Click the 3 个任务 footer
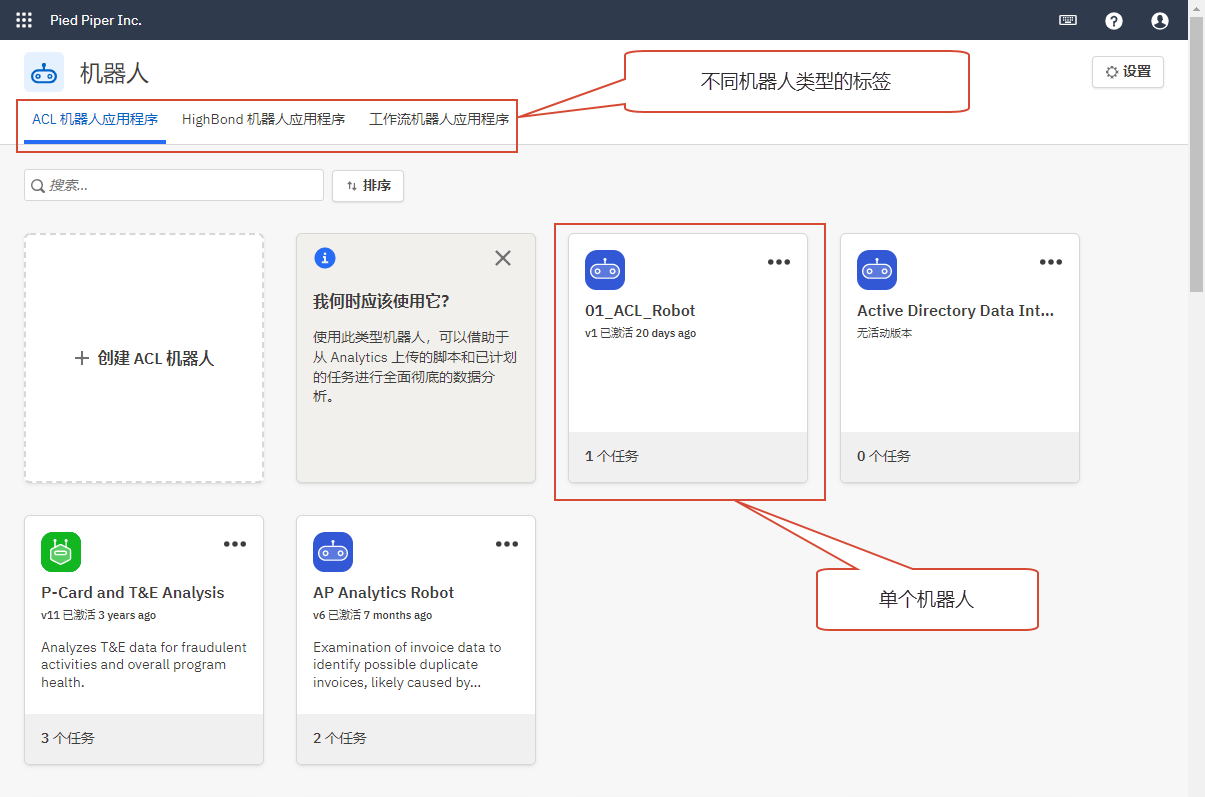This screenshot has width=1205, height=797. click(144, 738)
